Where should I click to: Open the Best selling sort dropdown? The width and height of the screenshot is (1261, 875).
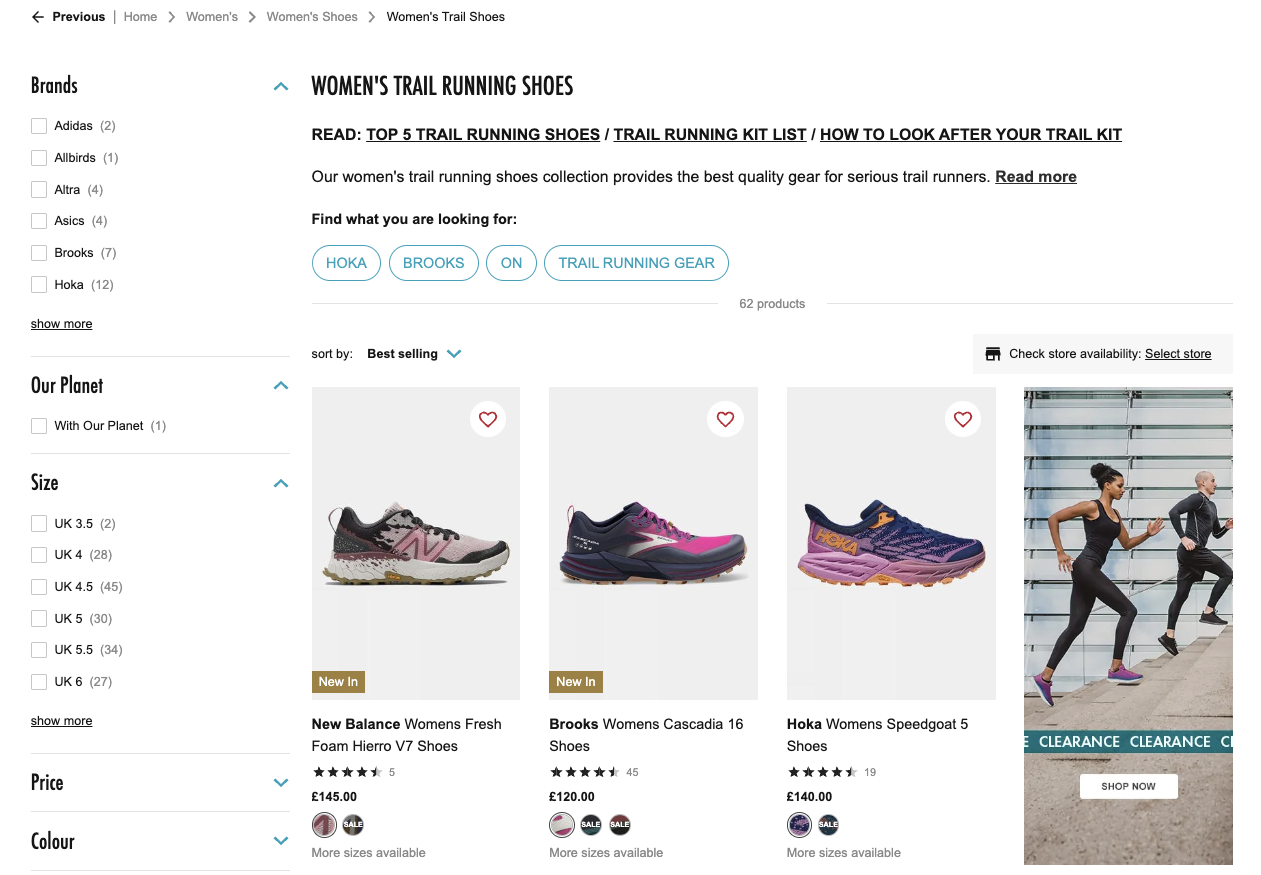414,354
